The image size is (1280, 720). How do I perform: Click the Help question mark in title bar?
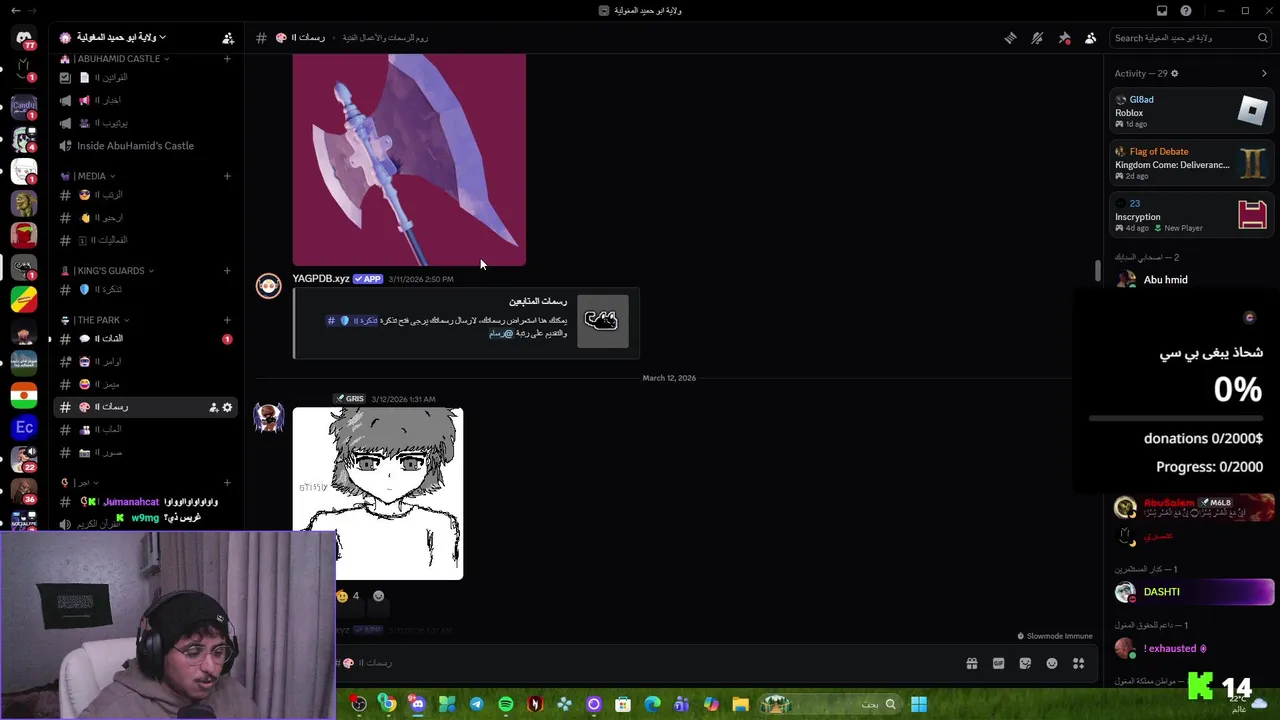[1186, 10]
